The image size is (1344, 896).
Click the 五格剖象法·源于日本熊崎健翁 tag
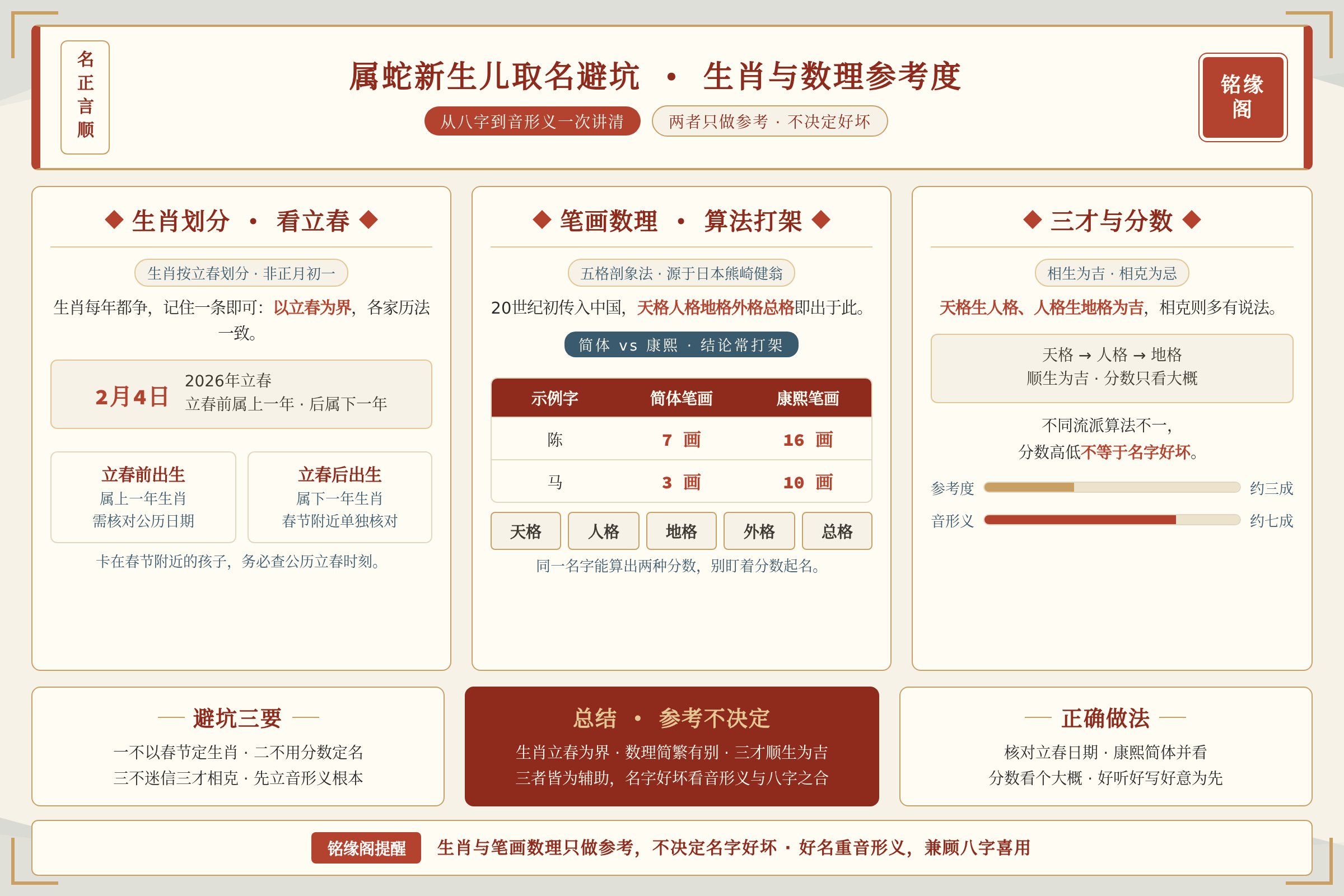681,273
